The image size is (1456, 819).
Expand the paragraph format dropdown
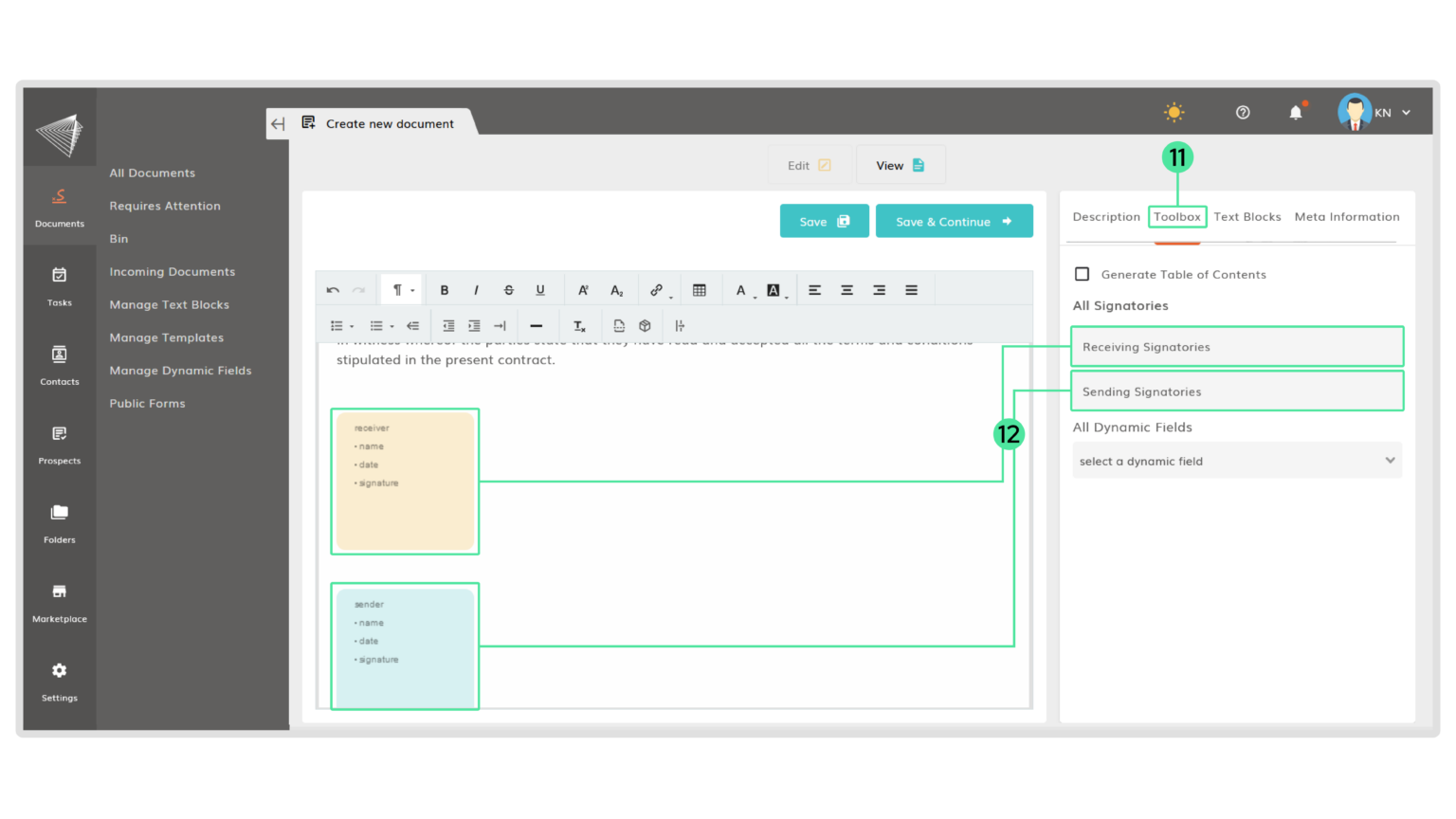coord(403,290)
